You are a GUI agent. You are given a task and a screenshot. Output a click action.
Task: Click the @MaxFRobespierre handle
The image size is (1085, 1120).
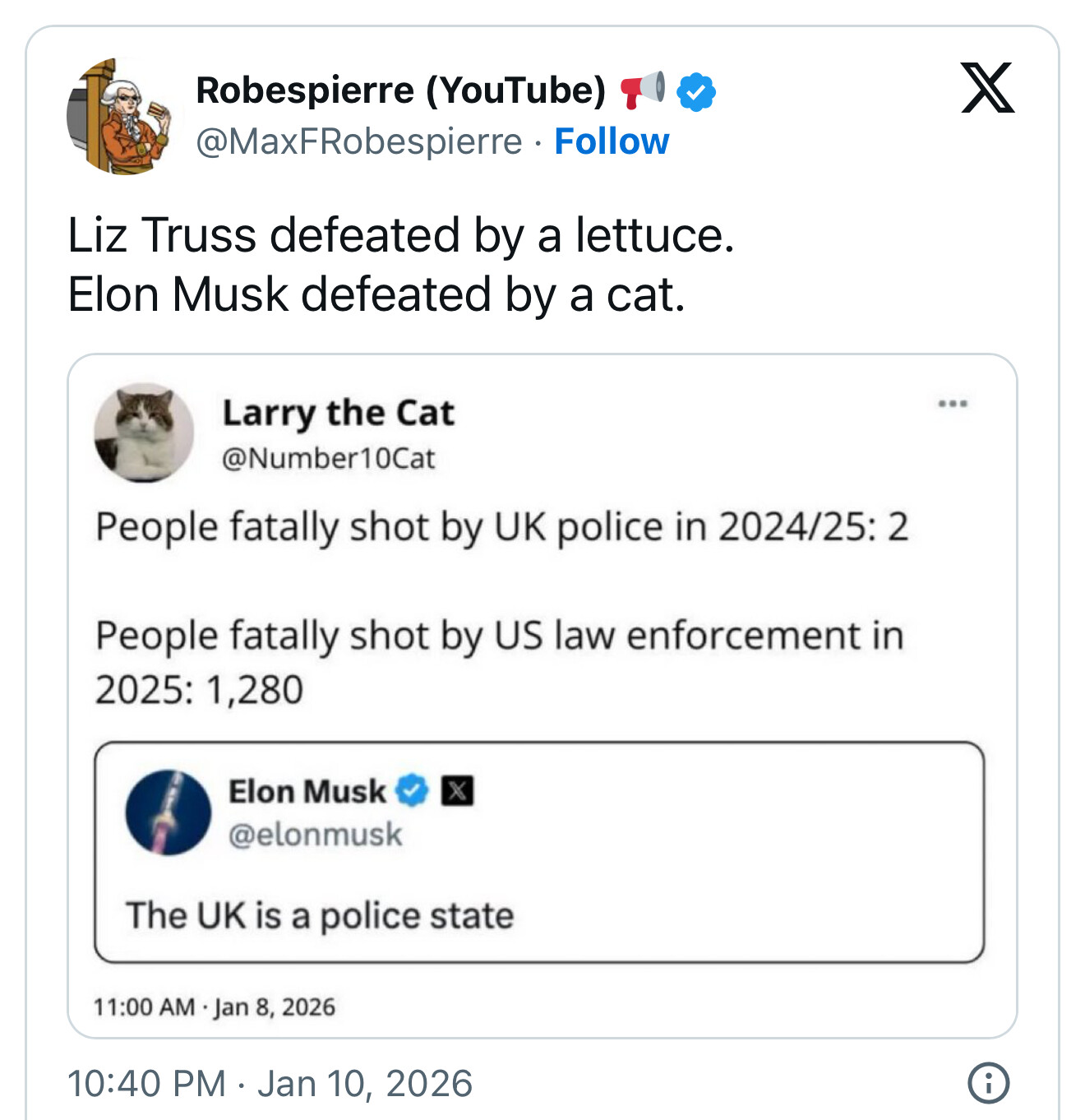(x=358, y=141)
